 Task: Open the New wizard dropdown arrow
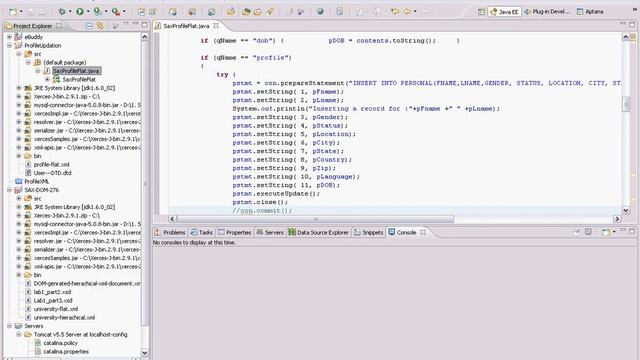(20, 12)
